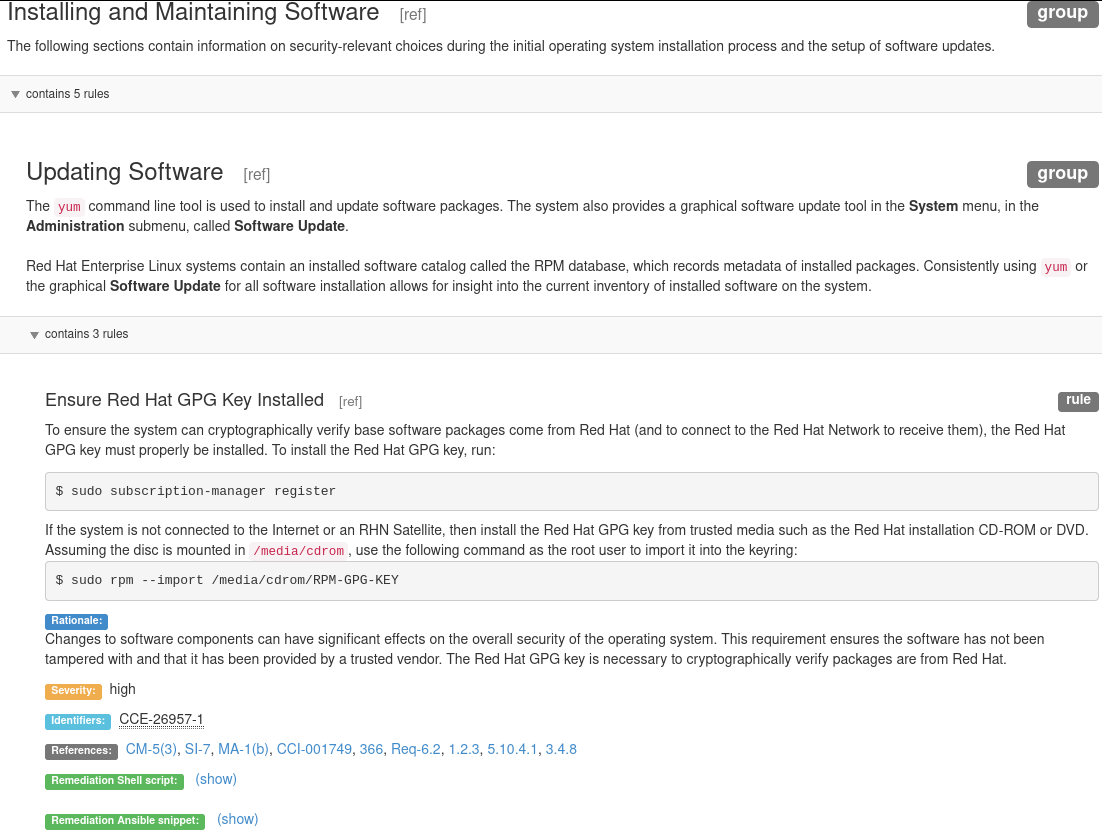1102x835 pixels.
Task: Open the CM-5(3) reference link
Action: pos(151,749)
